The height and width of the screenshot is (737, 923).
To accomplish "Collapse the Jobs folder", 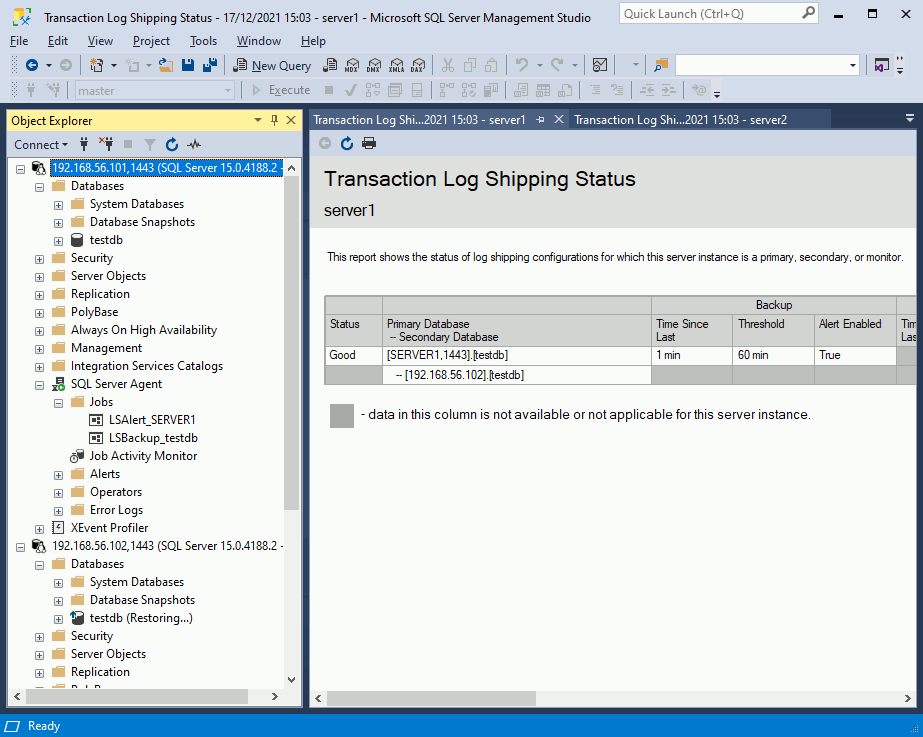I will (x=58, y=403).
